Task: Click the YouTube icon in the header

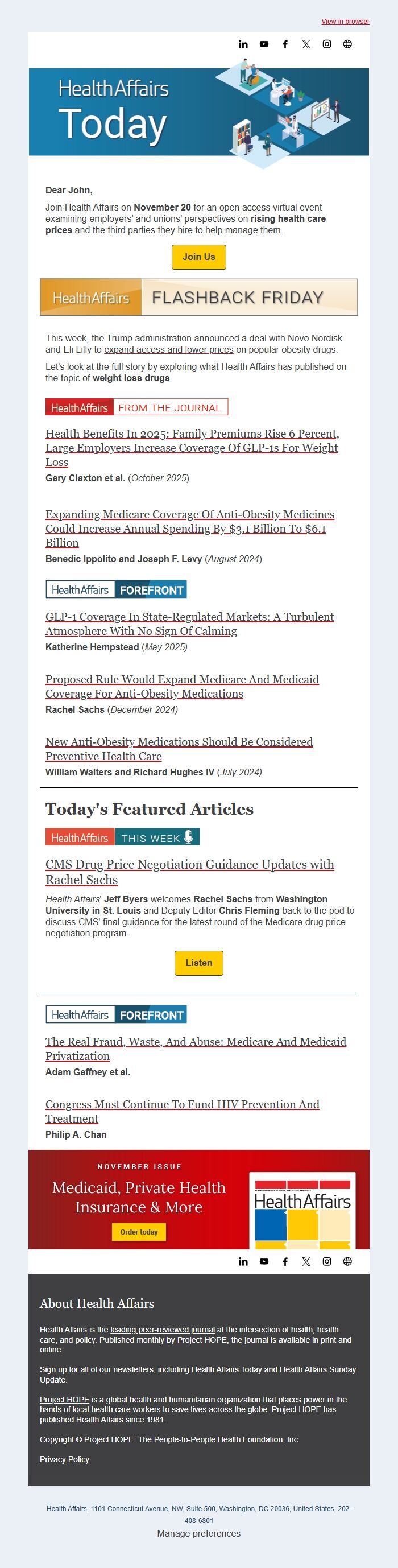Action: pyautogui.click(x=263, y=43)
